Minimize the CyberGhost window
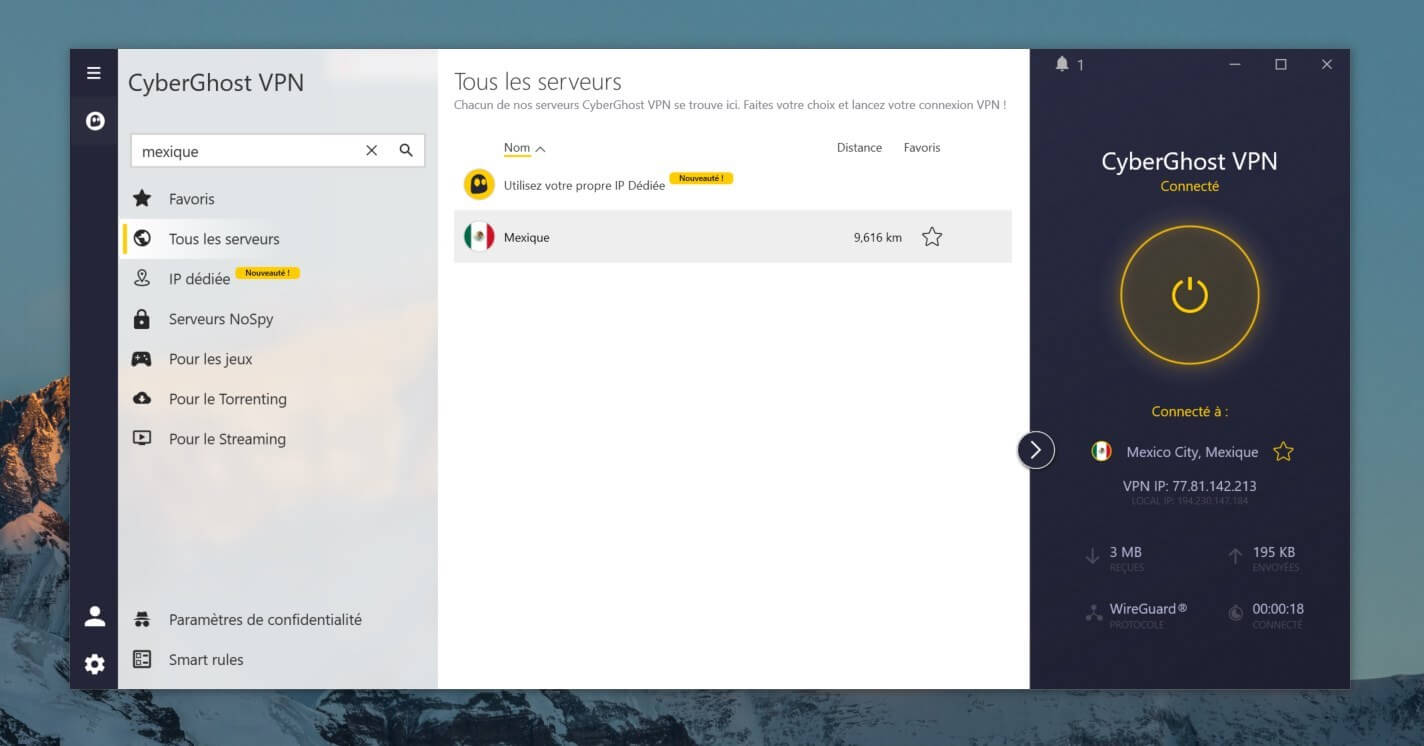Image resolution: width=1424 pixels, height=746 pixels. pos(1235,64)
